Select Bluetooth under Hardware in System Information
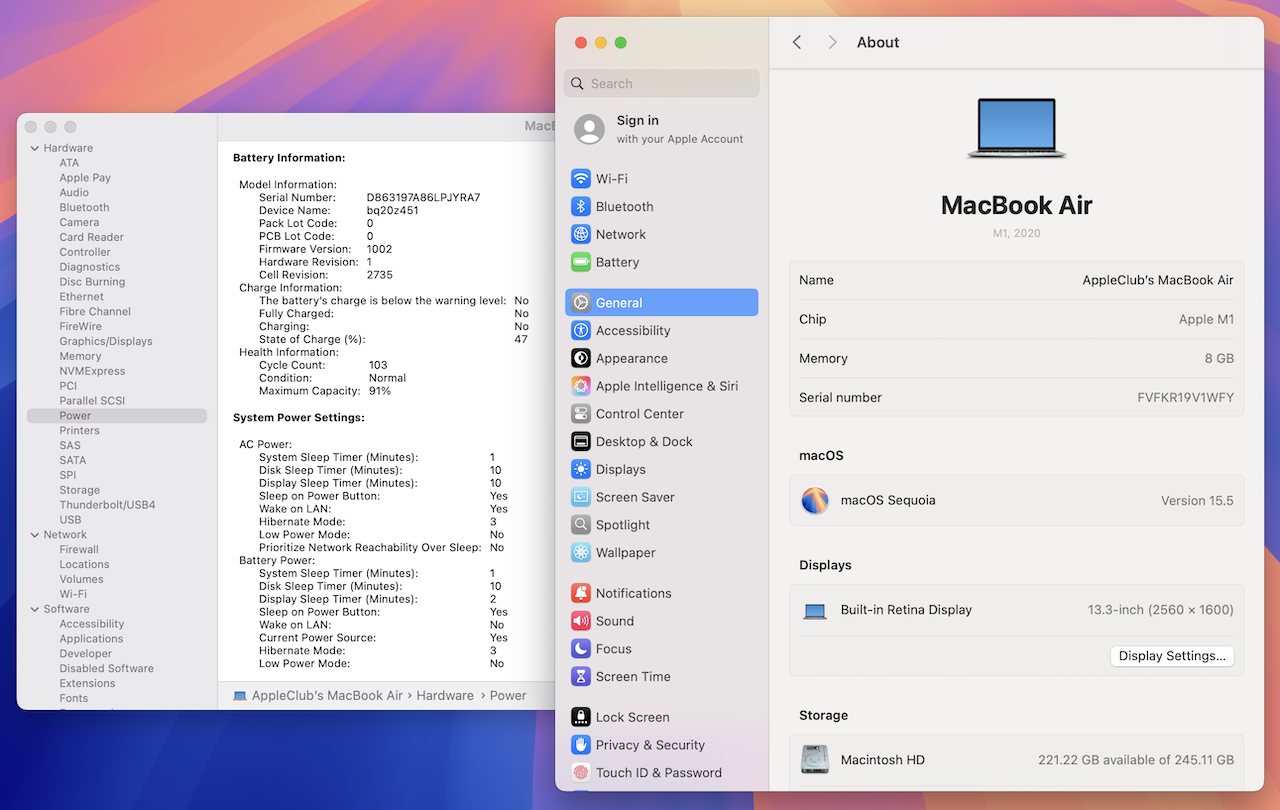Screen dimensions: 1280x810 point(84,208)
